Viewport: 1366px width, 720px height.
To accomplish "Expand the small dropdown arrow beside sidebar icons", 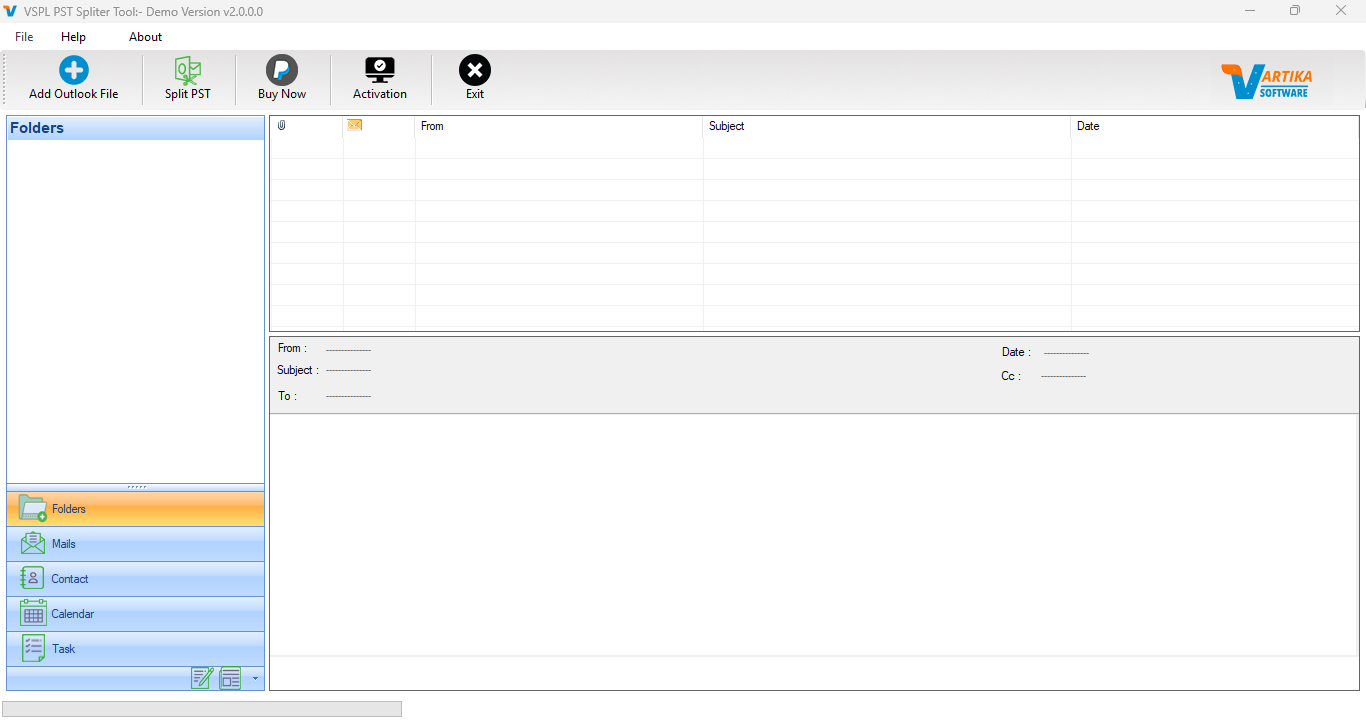I will point(254,678).
